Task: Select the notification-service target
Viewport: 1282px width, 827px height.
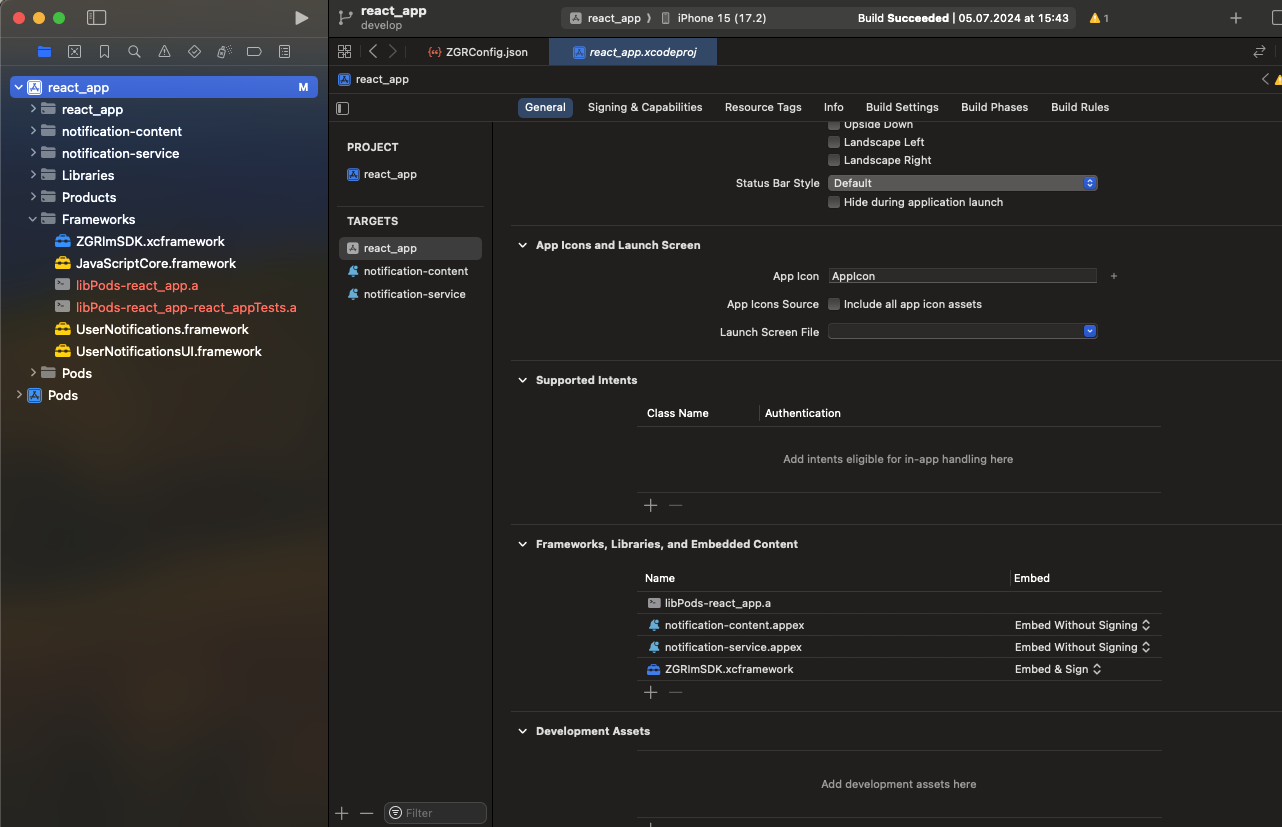Action: (x=408, y=294)
